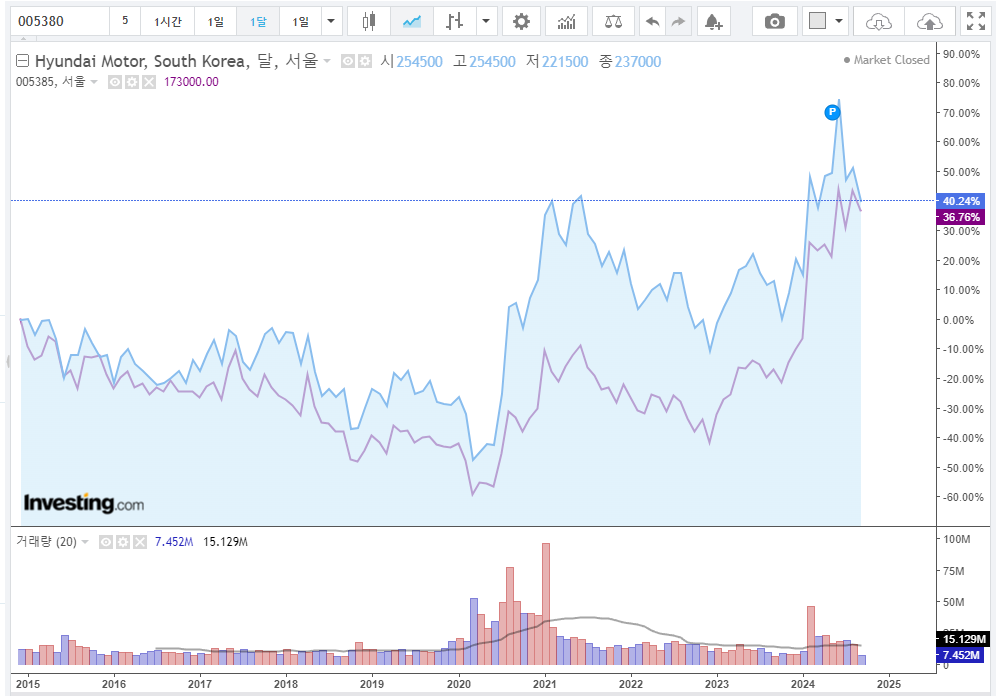Select the bar chart style icon

point(454,22)
